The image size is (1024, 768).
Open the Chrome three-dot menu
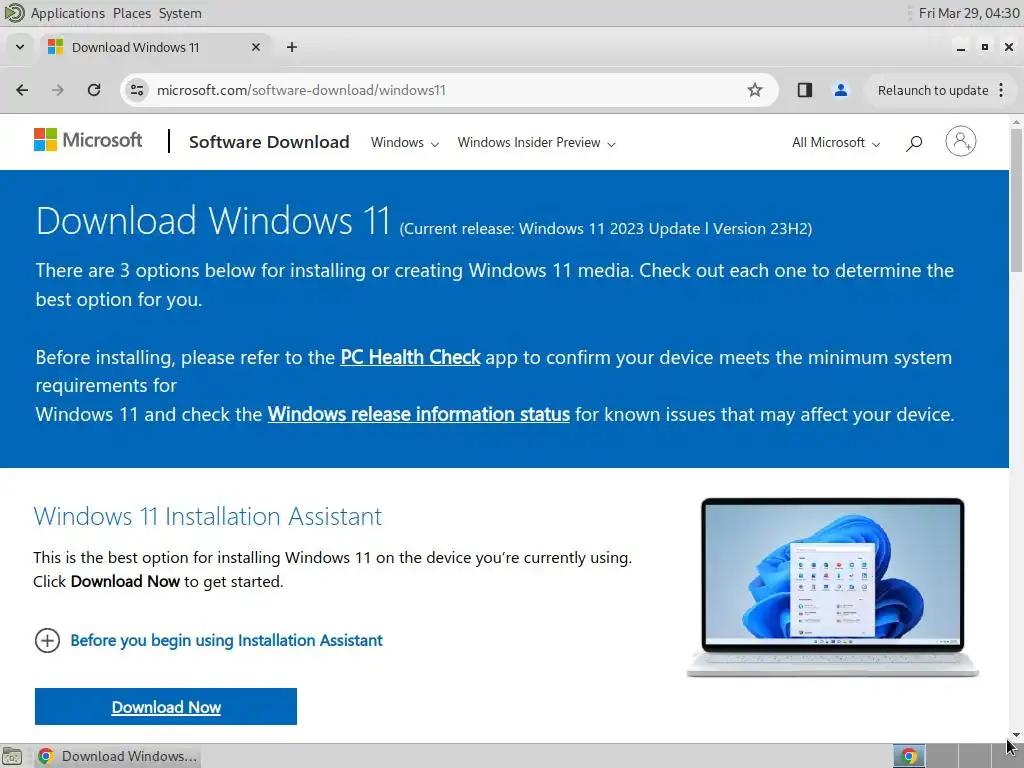click(x=1001, y=90)
